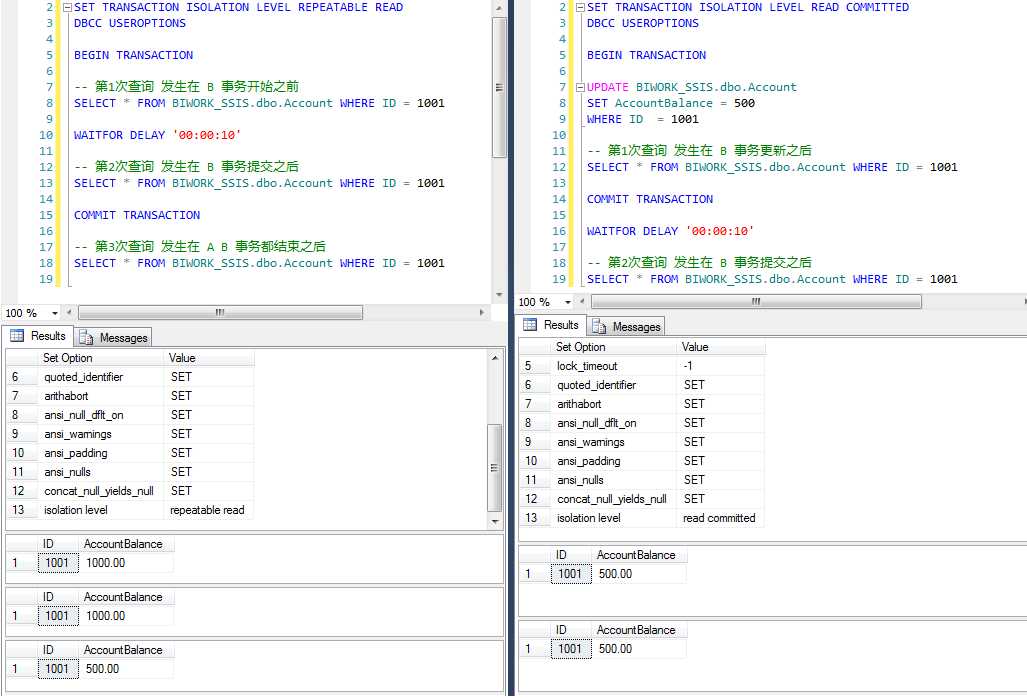
Task: Select the '1001' ID cell in the right second result
Action: click(x=570, y=649)
